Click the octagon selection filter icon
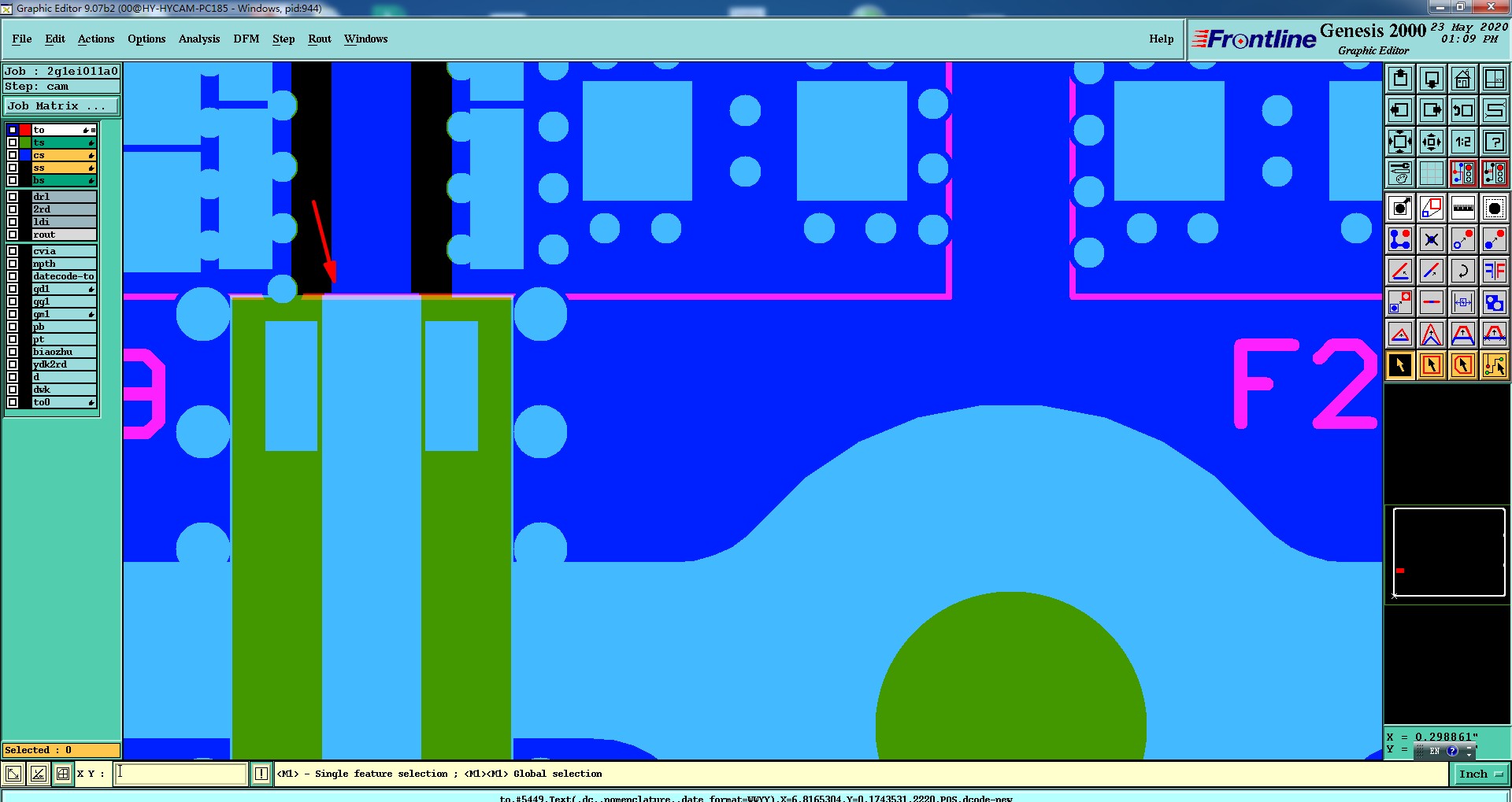The image size is (1512, 802). tap(1495, 209)
